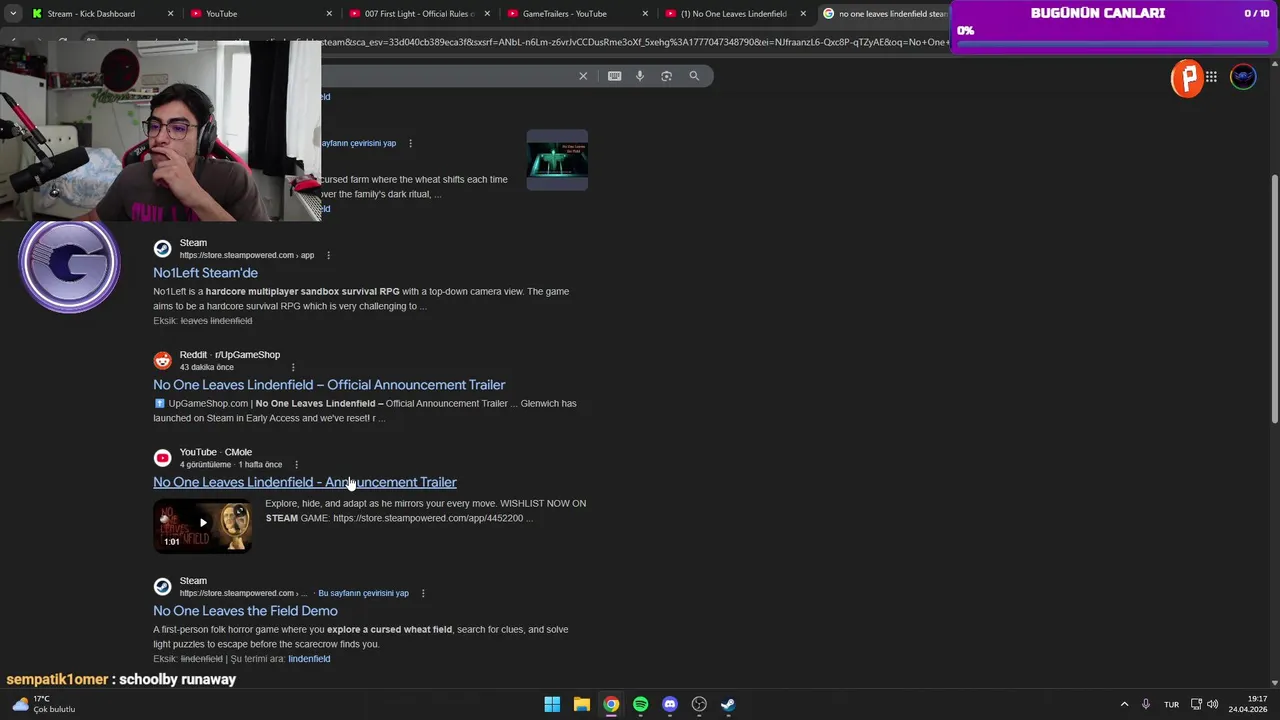Open more options for the No1Left Steam result
The image size is (1280, 720).
328,255
